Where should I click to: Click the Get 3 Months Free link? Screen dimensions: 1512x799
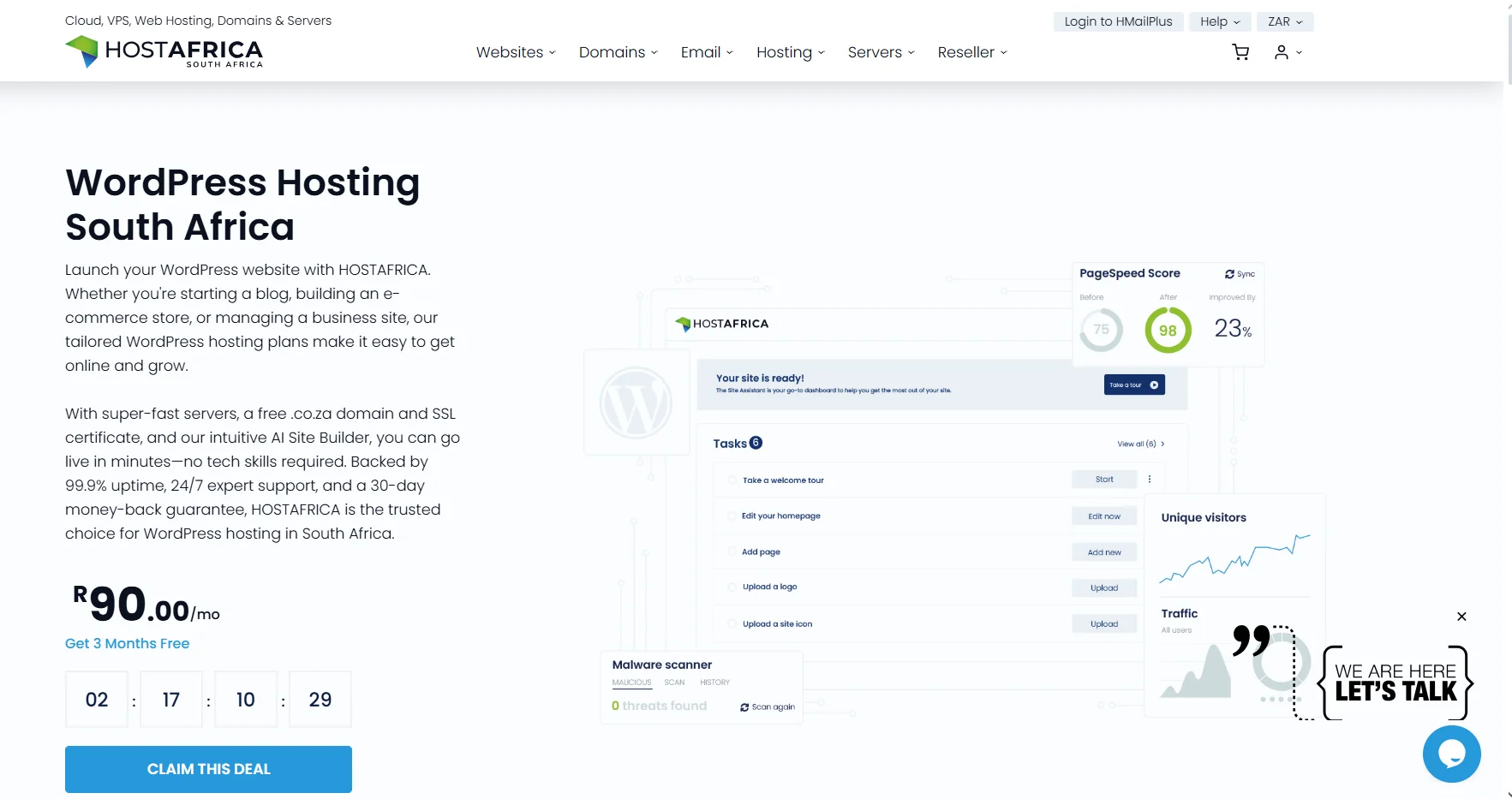[x=128, y=643]
